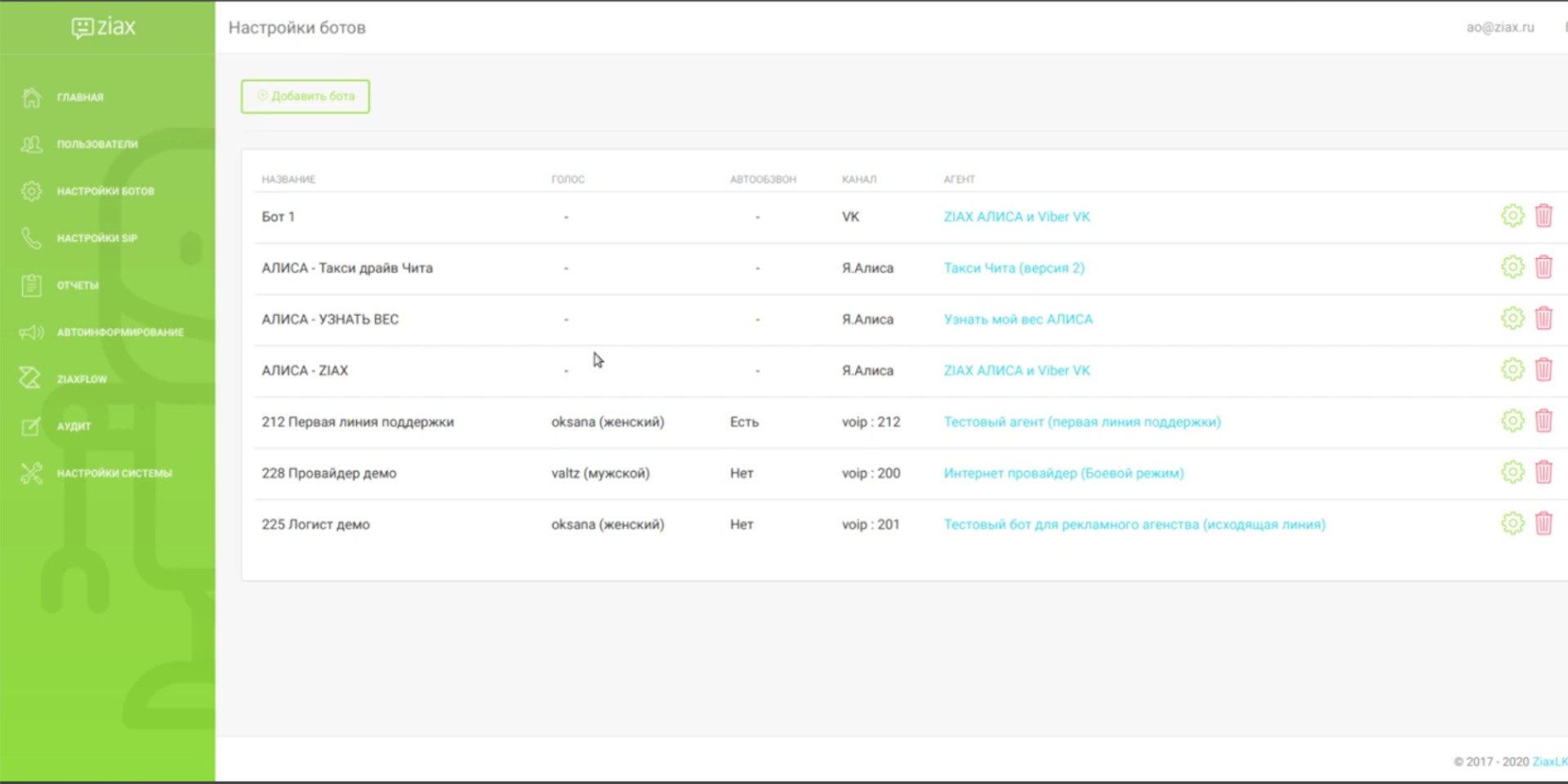
Task: Select Настройки SIP menu item
Action: (x=96, y=238)
